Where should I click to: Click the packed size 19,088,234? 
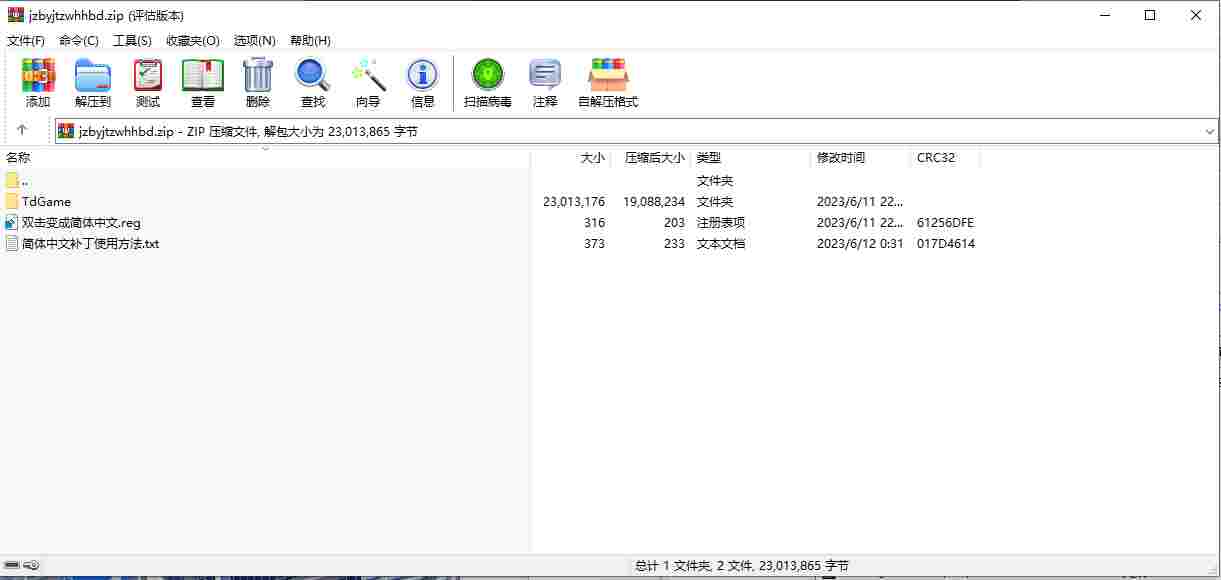[x=654, y=201]
